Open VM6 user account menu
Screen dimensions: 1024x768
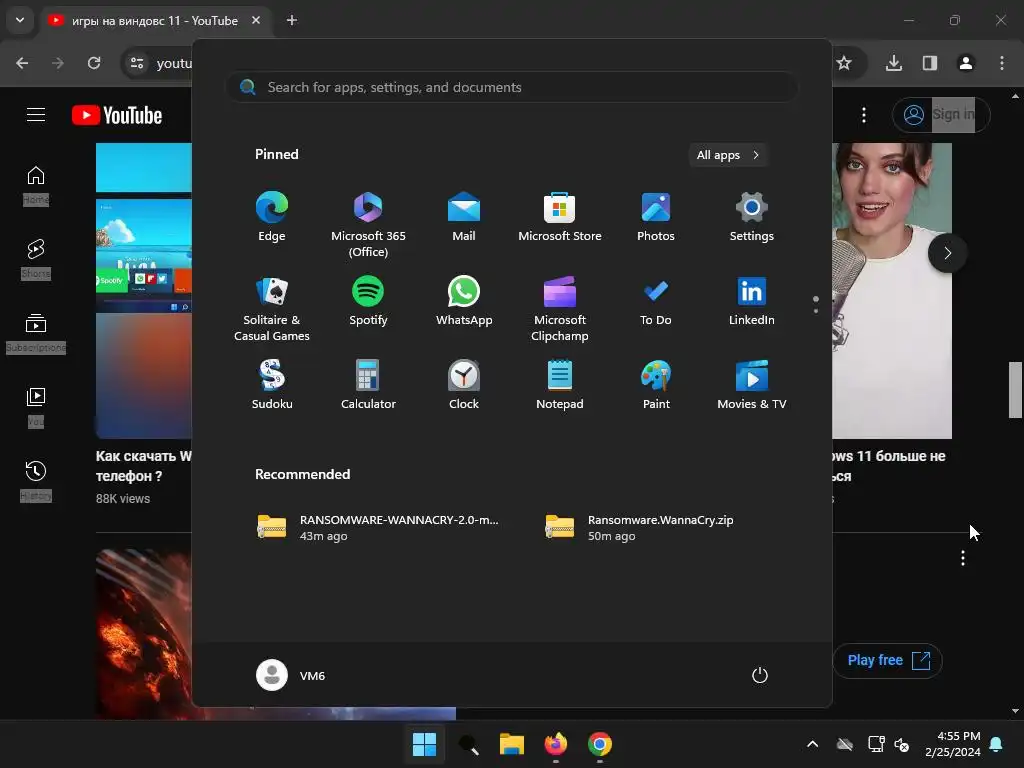(291, 675)
